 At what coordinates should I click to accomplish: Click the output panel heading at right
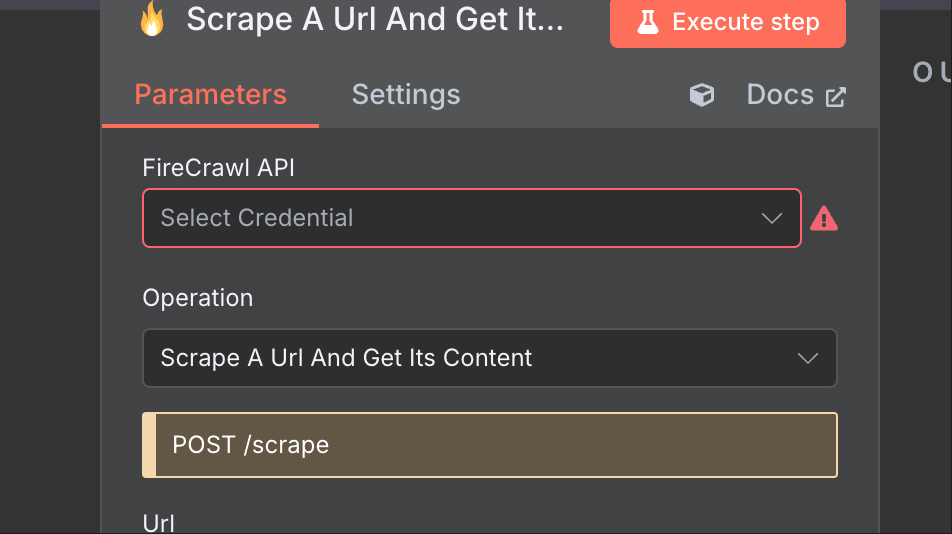[930, 72]
